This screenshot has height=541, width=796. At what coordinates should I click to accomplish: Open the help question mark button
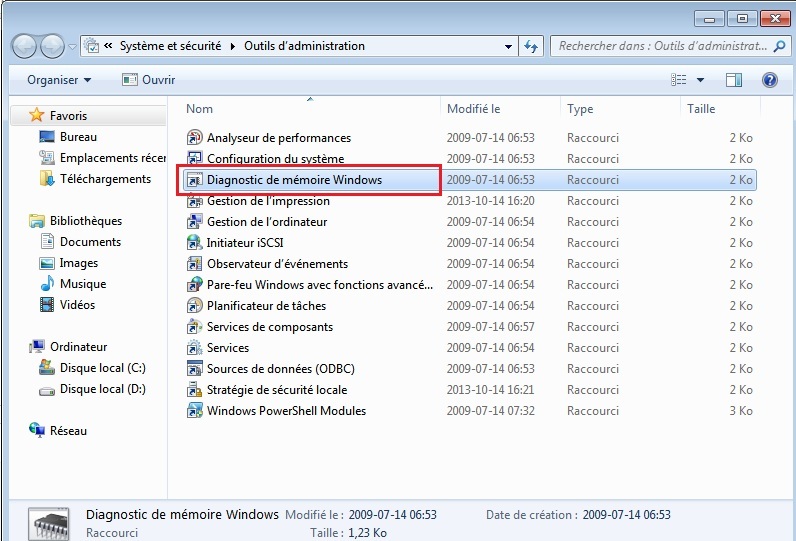pos(770,80)
